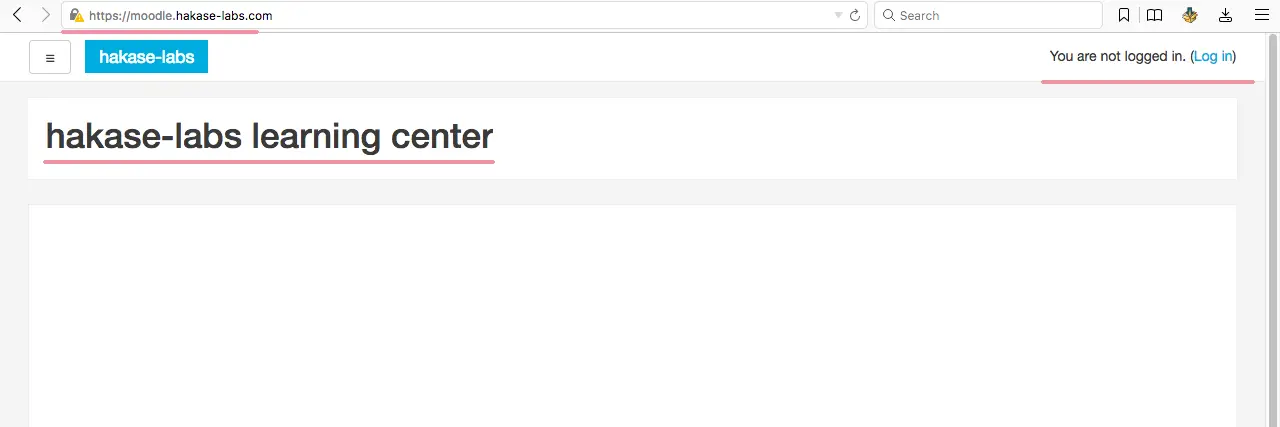
Task: Toggle the Moodle side navigation drawer button
Action: (50, 57)
